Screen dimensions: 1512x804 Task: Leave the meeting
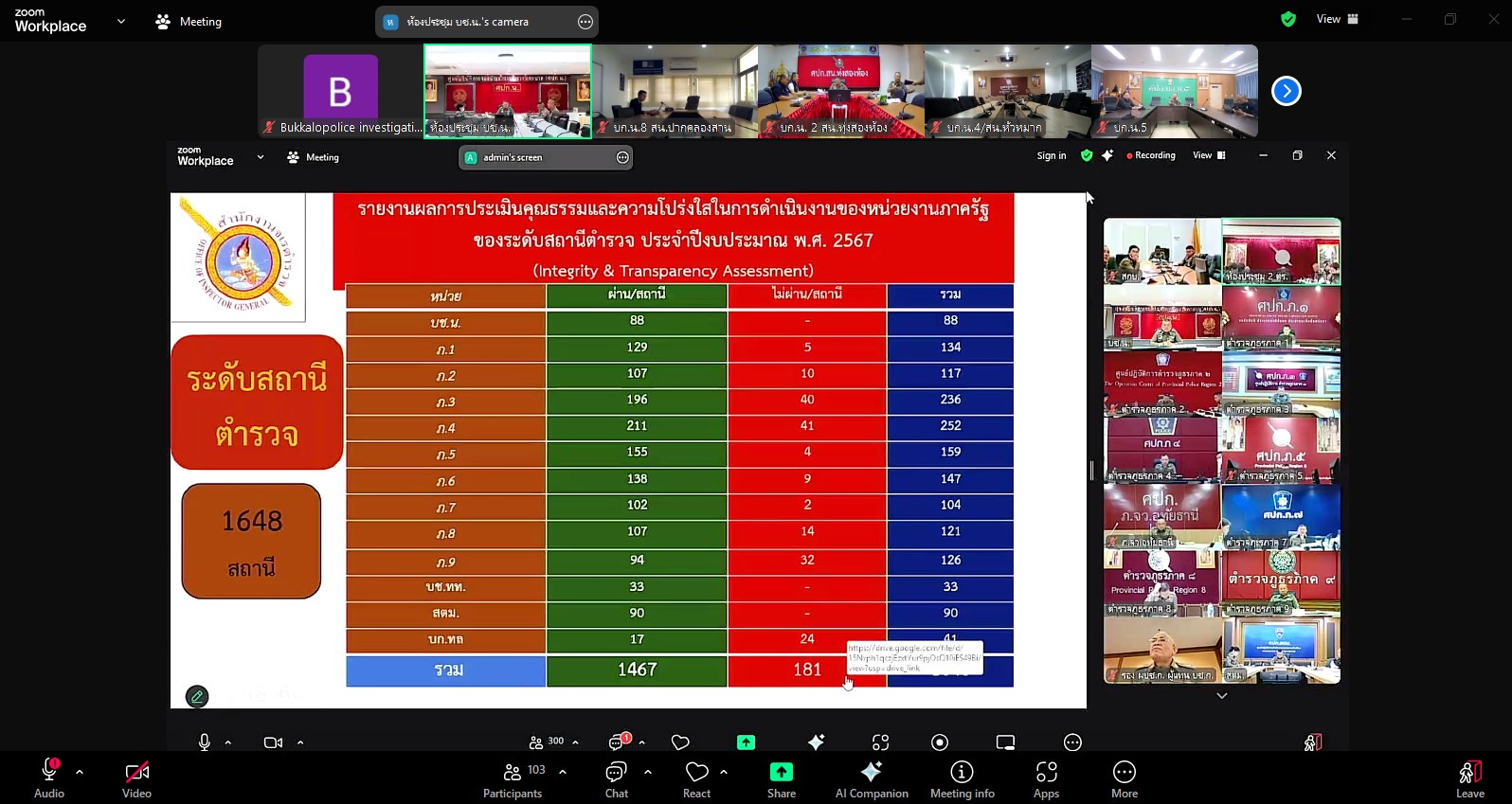(1469, 779)
